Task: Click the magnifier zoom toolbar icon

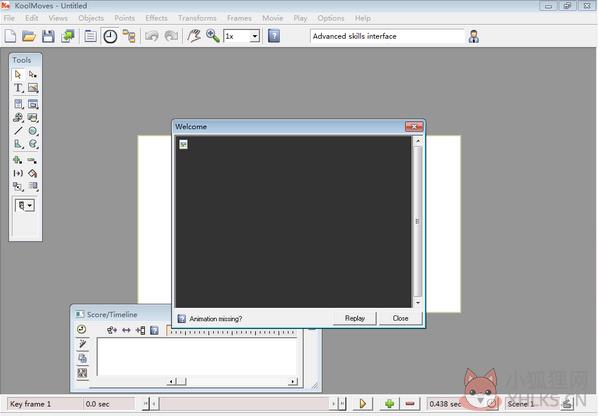Action: 213,36
